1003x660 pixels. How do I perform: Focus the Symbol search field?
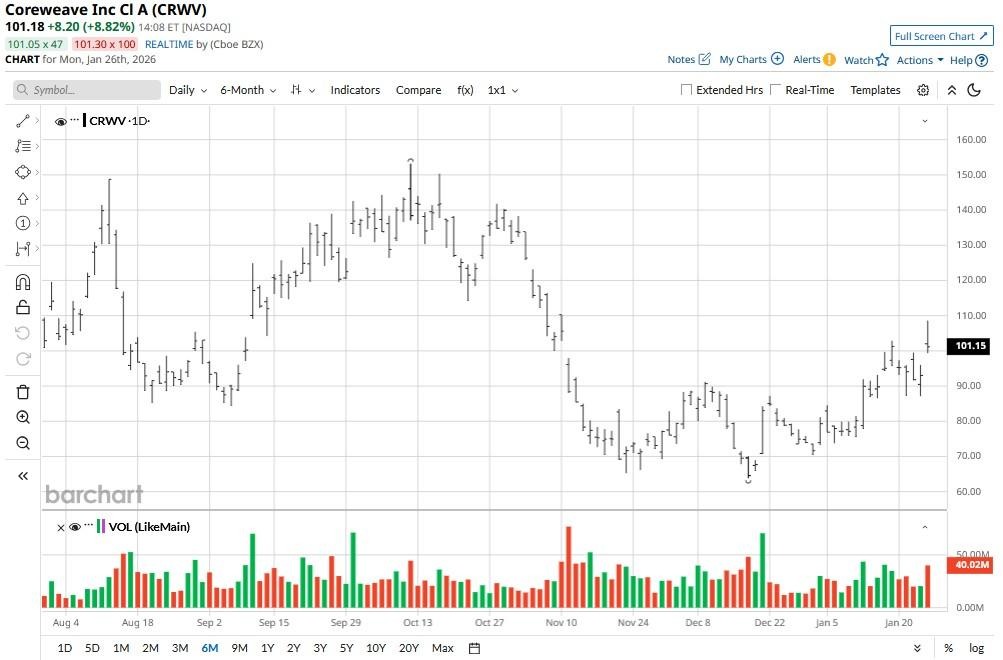86,90
